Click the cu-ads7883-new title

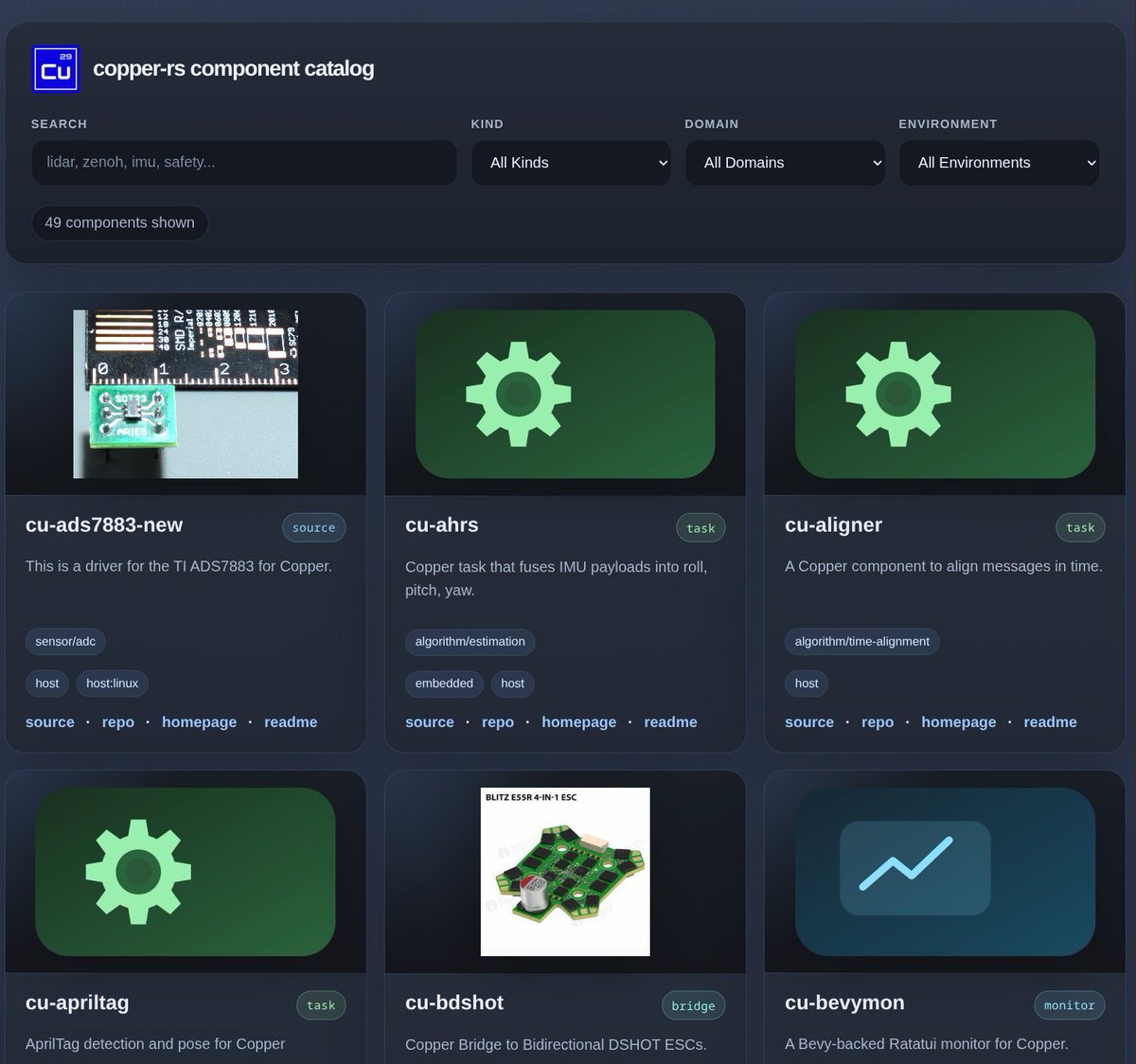click(x=104, y=525)
